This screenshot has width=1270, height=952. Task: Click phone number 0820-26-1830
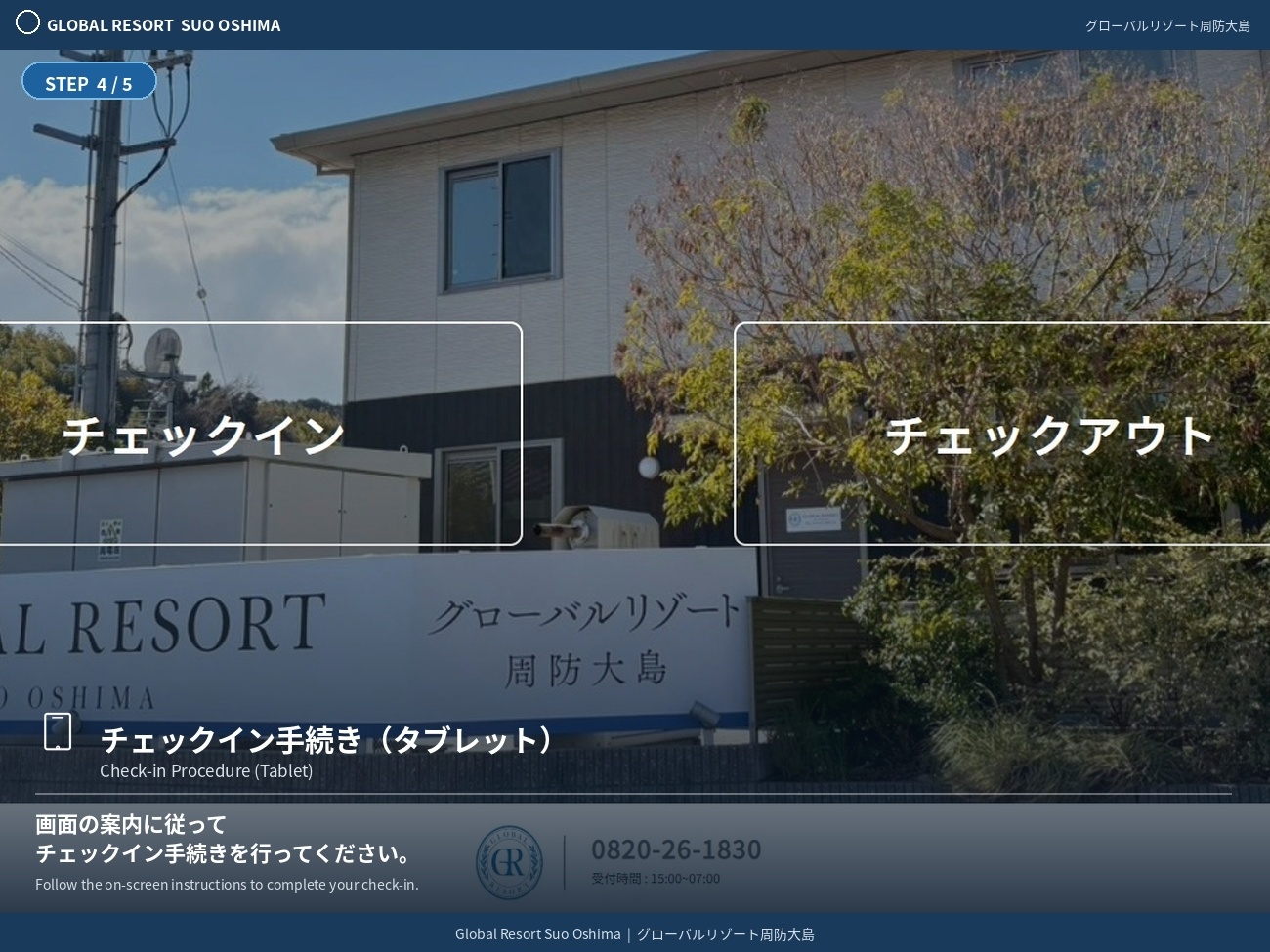(676, 849)
